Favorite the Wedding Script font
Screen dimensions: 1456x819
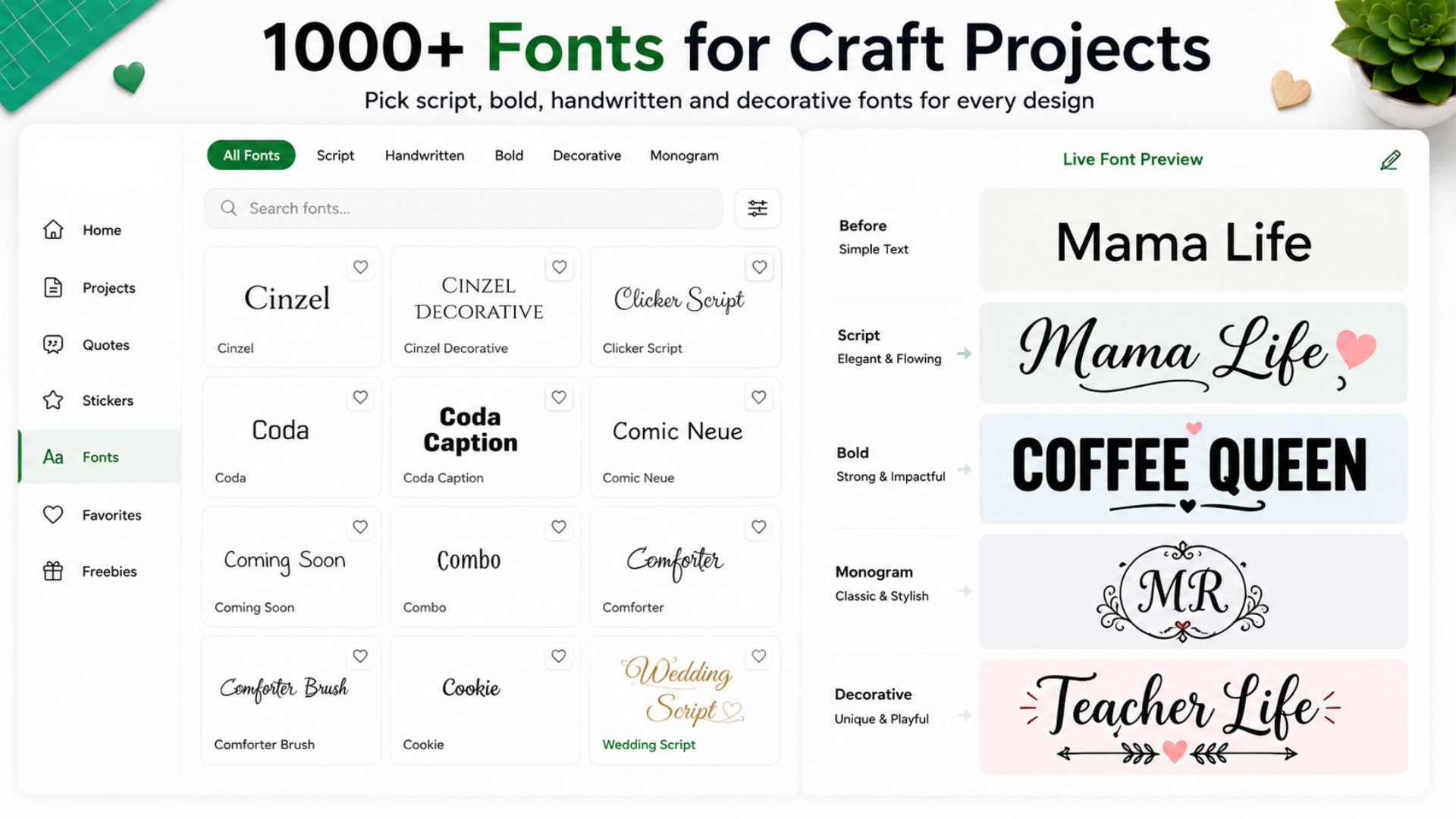[759, 657]
